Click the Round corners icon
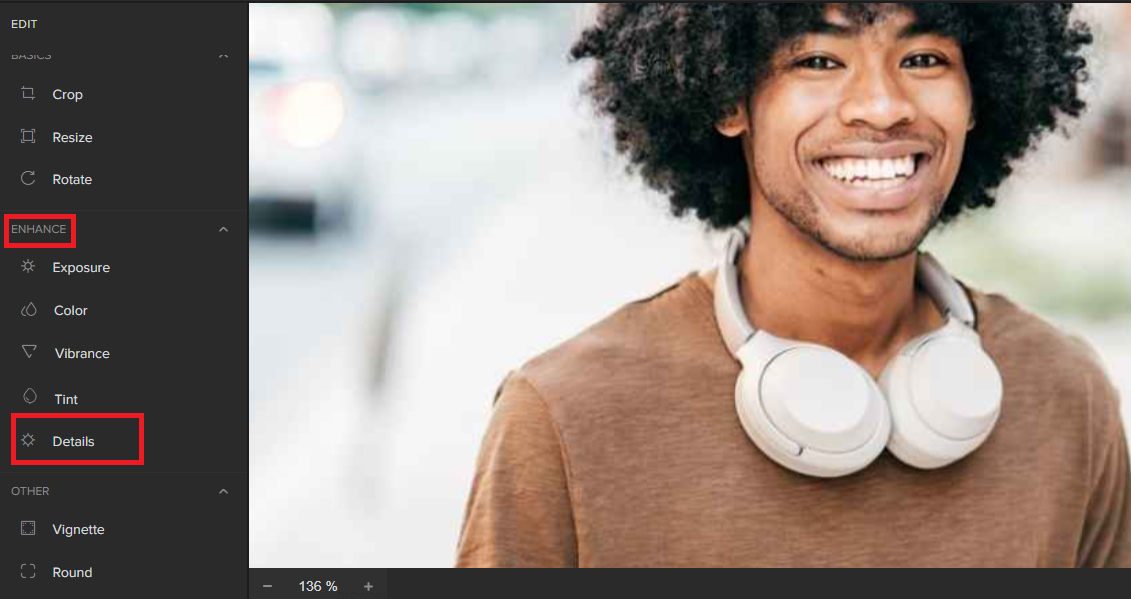Viewport: 1131px width, 599px height. pos(29,572)
